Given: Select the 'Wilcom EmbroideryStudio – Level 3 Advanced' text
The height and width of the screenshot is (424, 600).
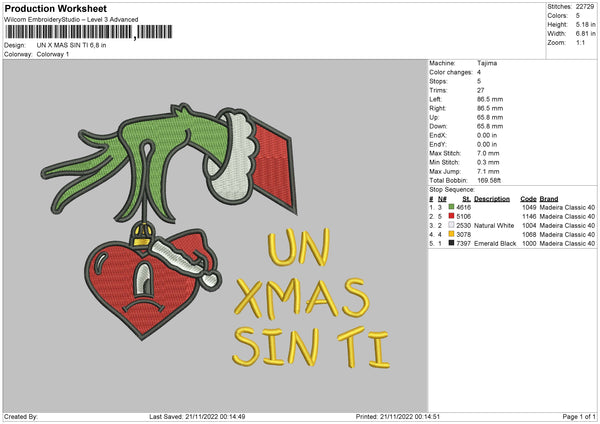Looking at the screenshot, I should (71, 20).
